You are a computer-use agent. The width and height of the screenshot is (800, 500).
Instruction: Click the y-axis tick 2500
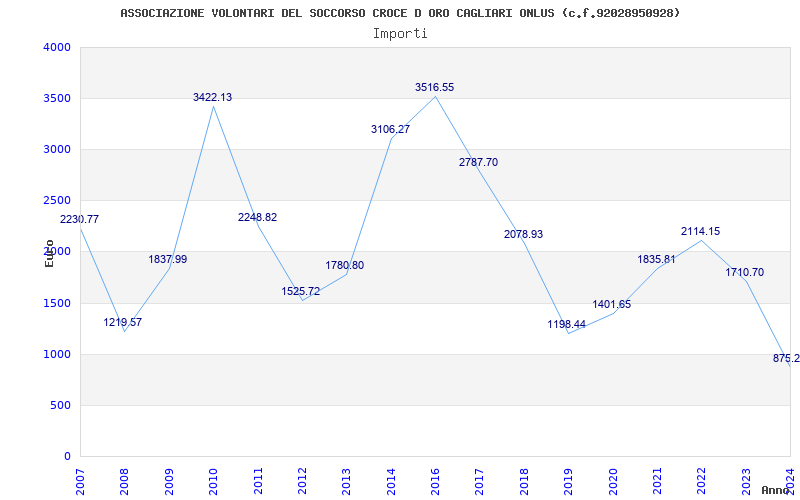(57, 201)
